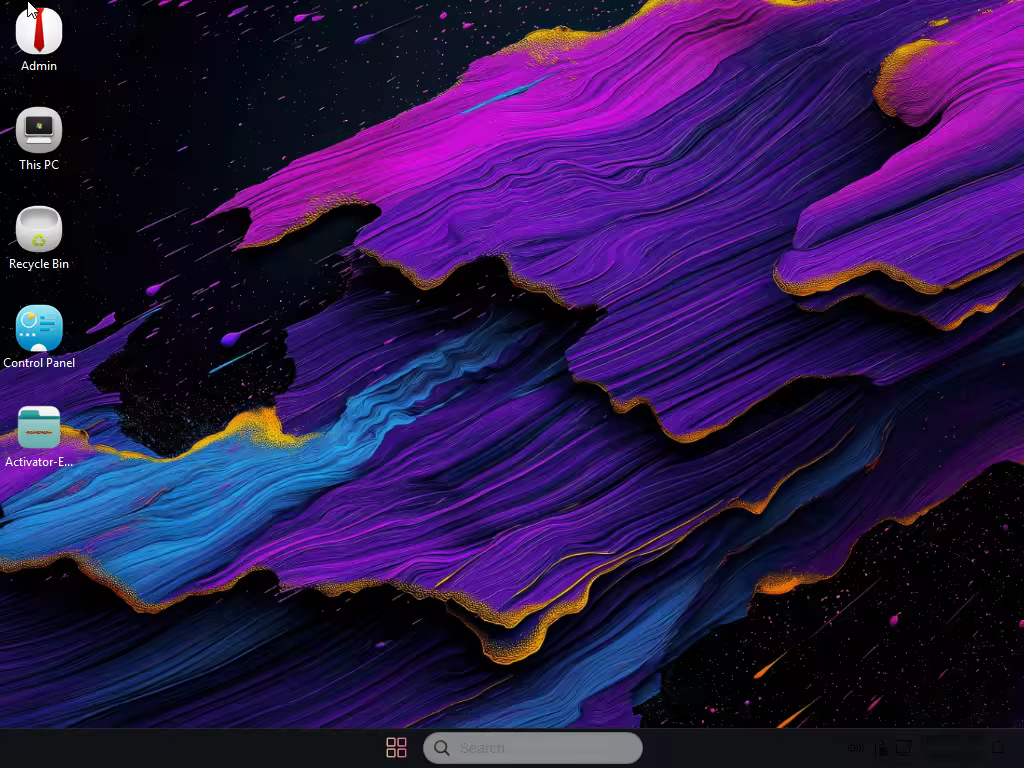
Task: Select the Admin user folder icon
Action: (39, 30)
